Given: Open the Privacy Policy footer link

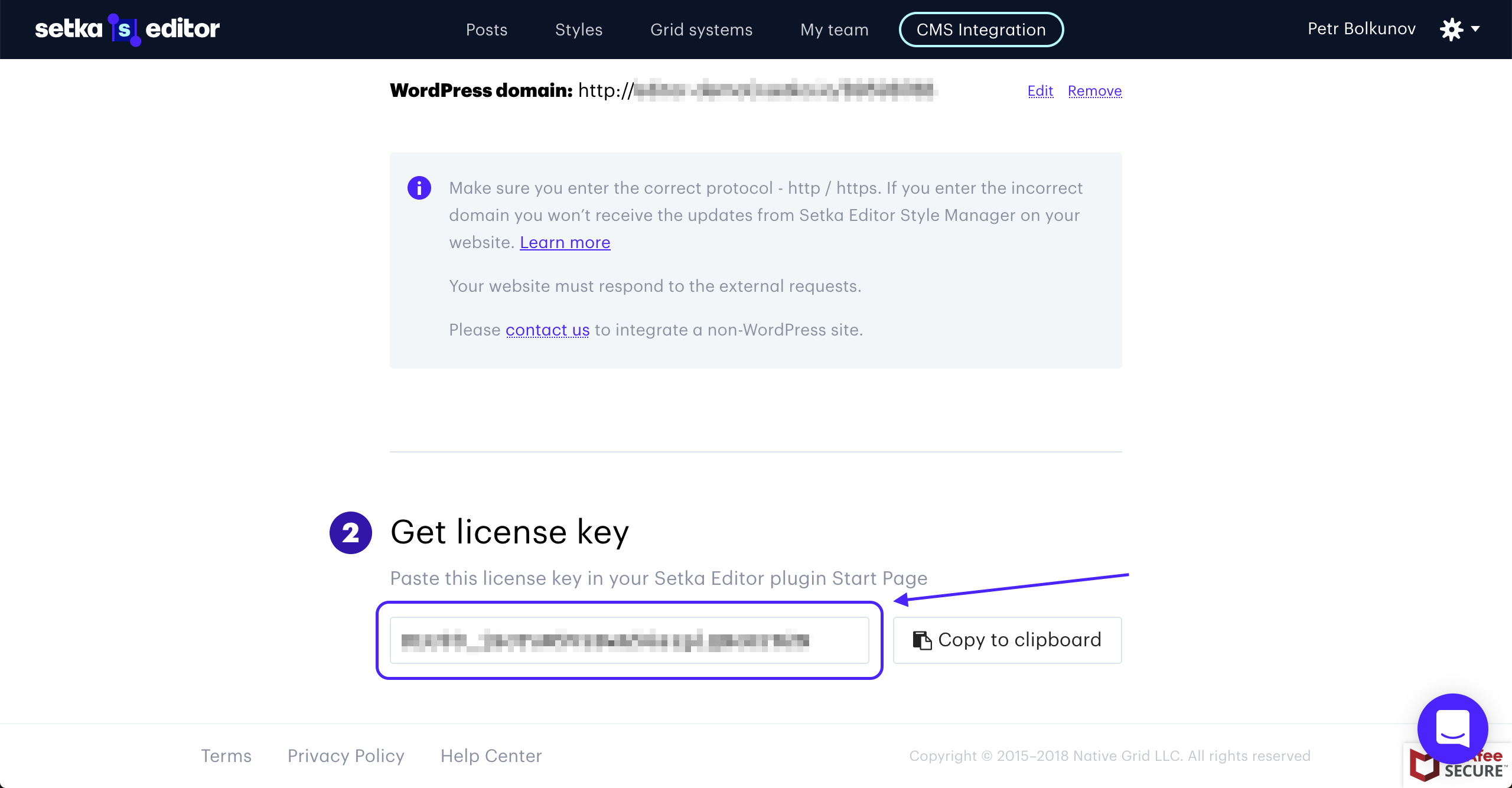Looking at the screenshot, I should (x=346, y=756).
